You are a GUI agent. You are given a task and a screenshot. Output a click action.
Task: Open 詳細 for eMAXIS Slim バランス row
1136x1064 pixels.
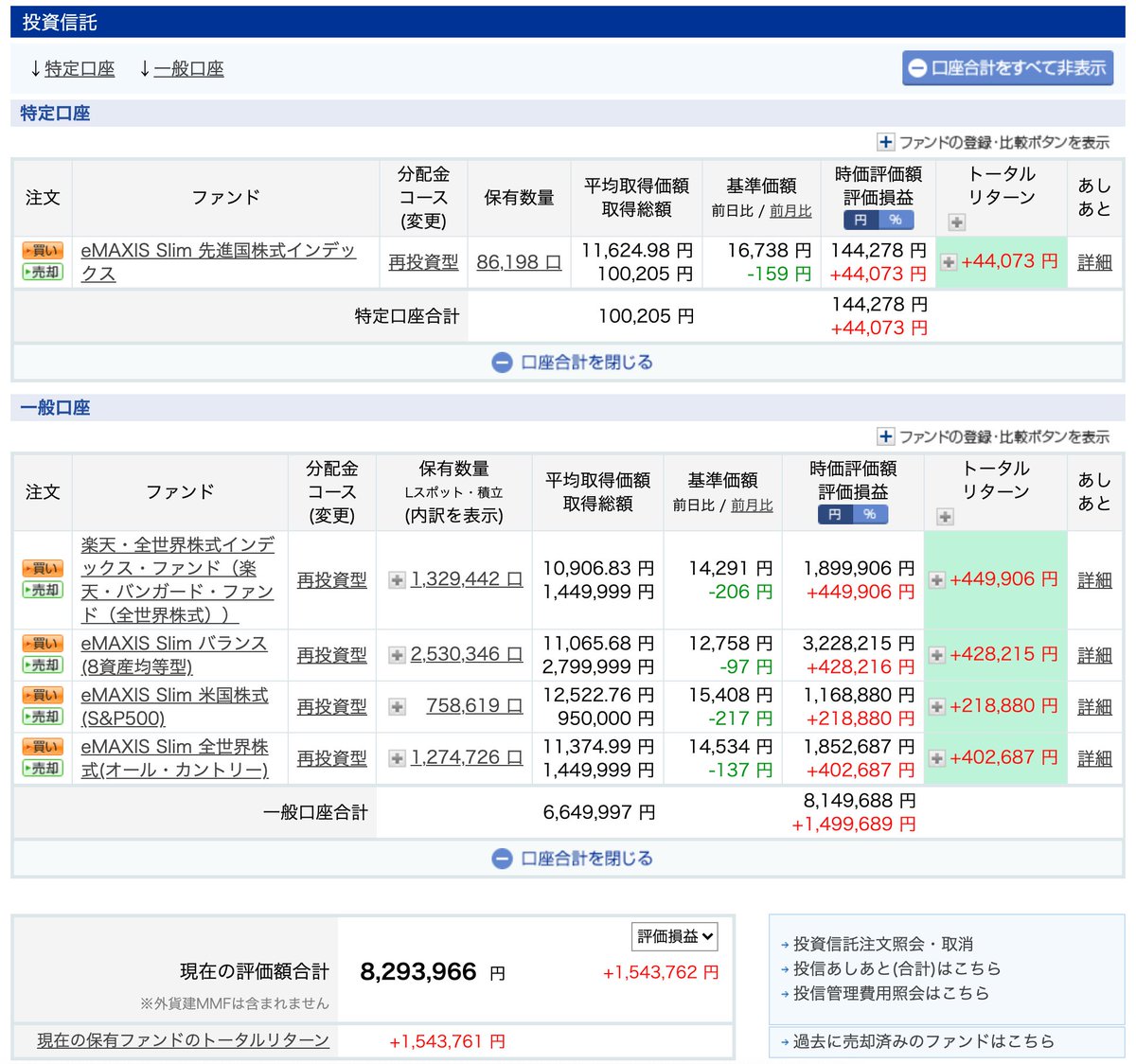coord(1094,655)
